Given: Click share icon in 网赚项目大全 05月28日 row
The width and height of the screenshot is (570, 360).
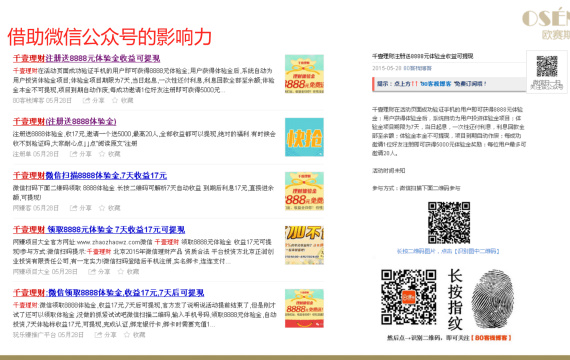Looking at the screenshot, I should click(x=92, y=272).
